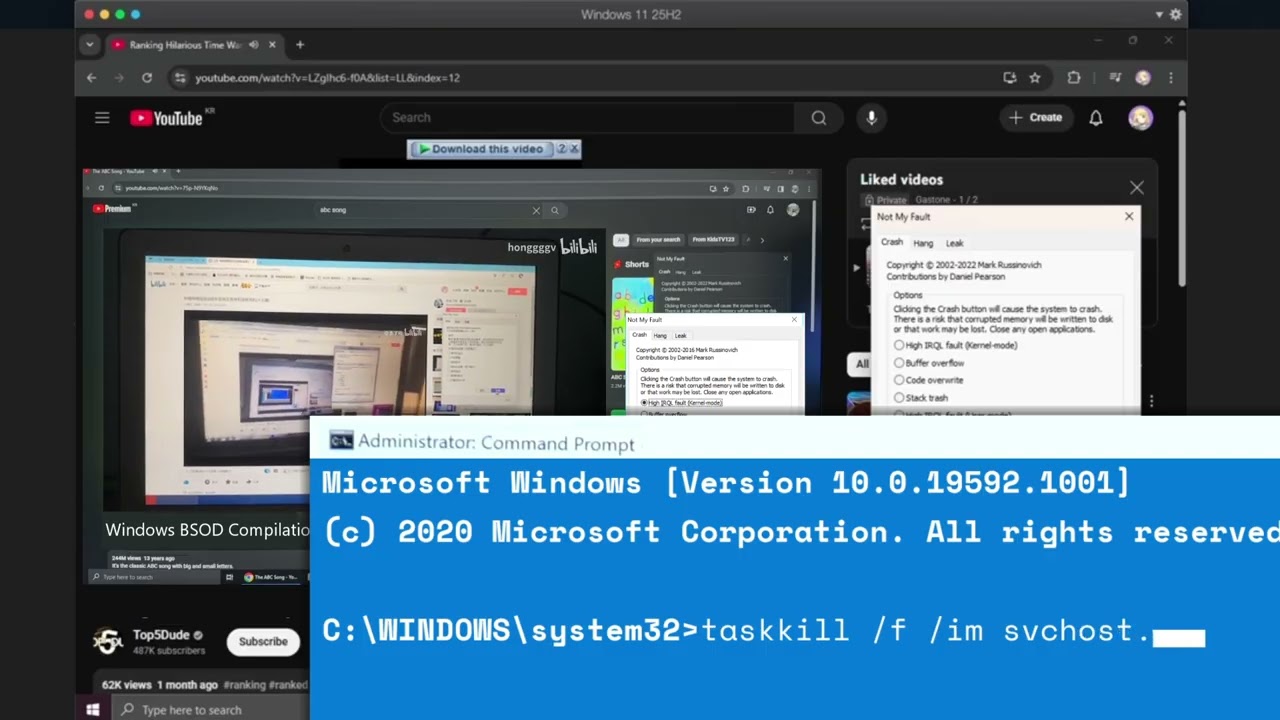Click the Command Prompt title icon

coord(341,441)
